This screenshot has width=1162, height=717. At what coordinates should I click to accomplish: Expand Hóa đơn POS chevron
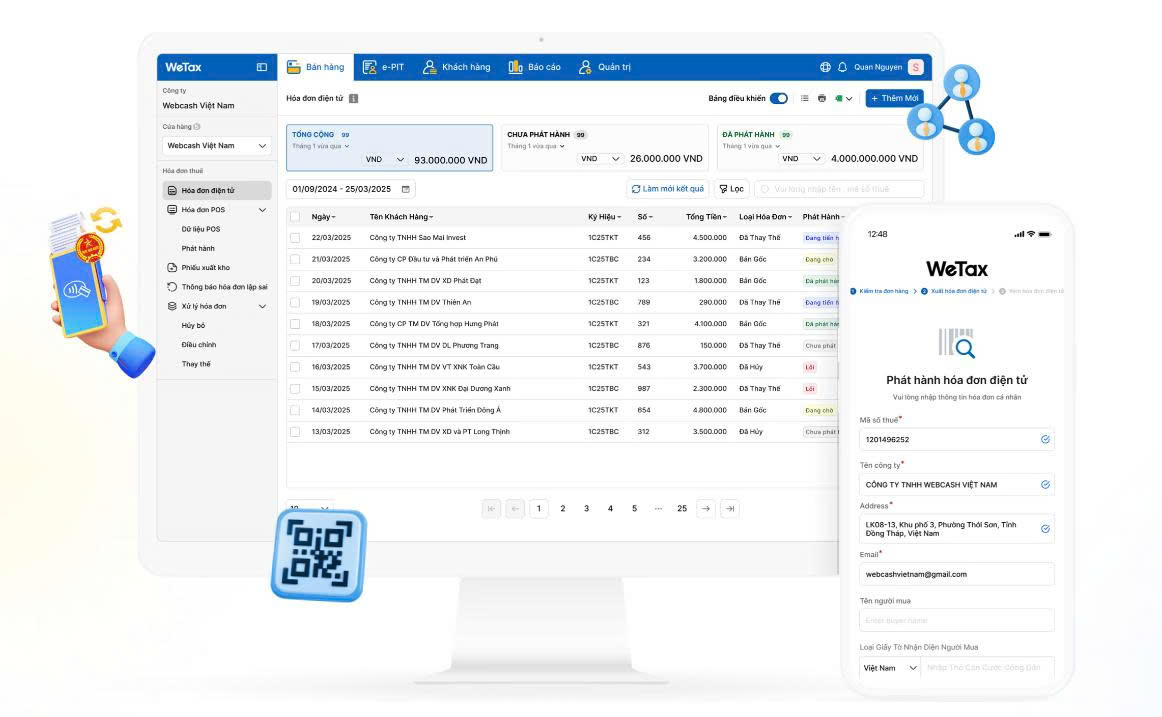pos(262,210)
